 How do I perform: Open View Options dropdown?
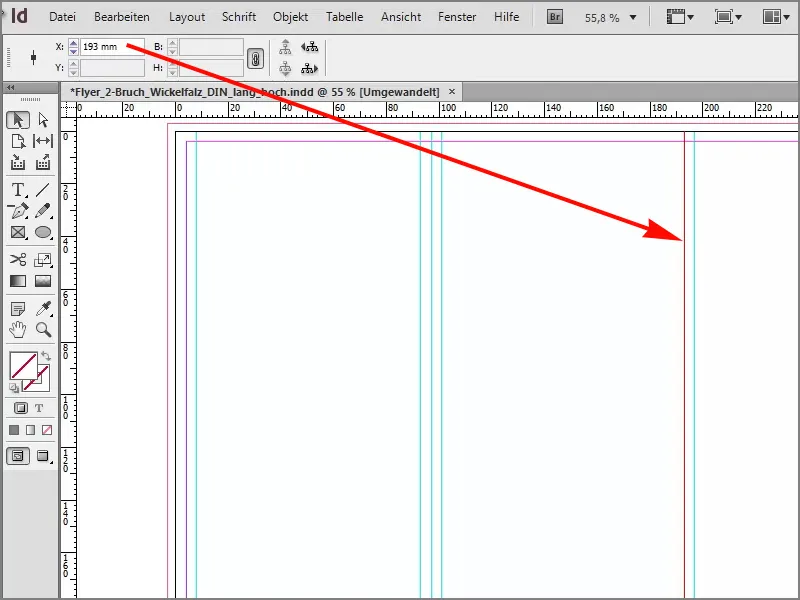click(x=680, y=17)
